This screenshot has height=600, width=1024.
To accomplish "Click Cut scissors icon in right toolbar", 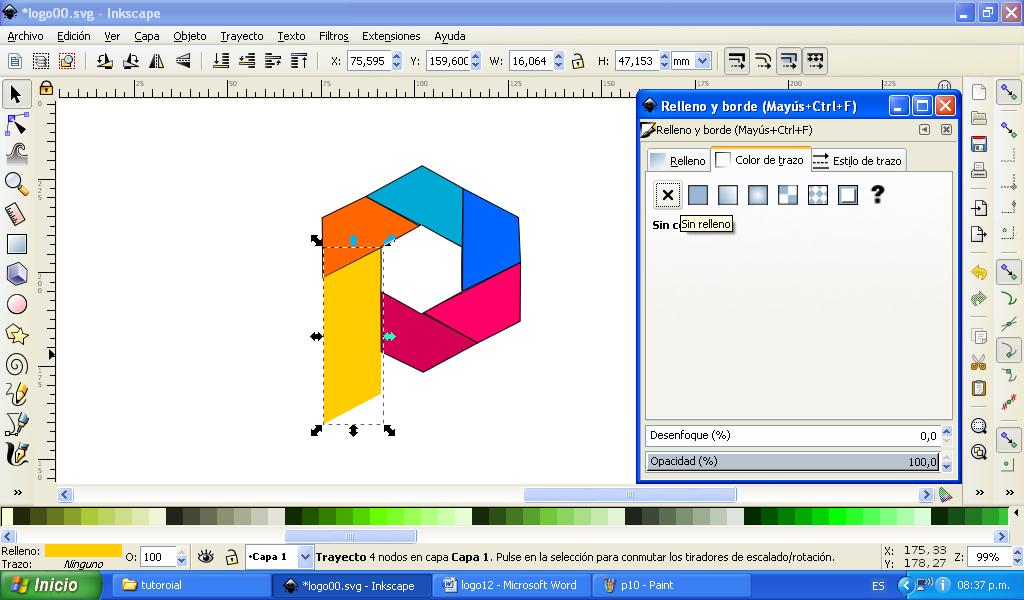I will 978,362.
